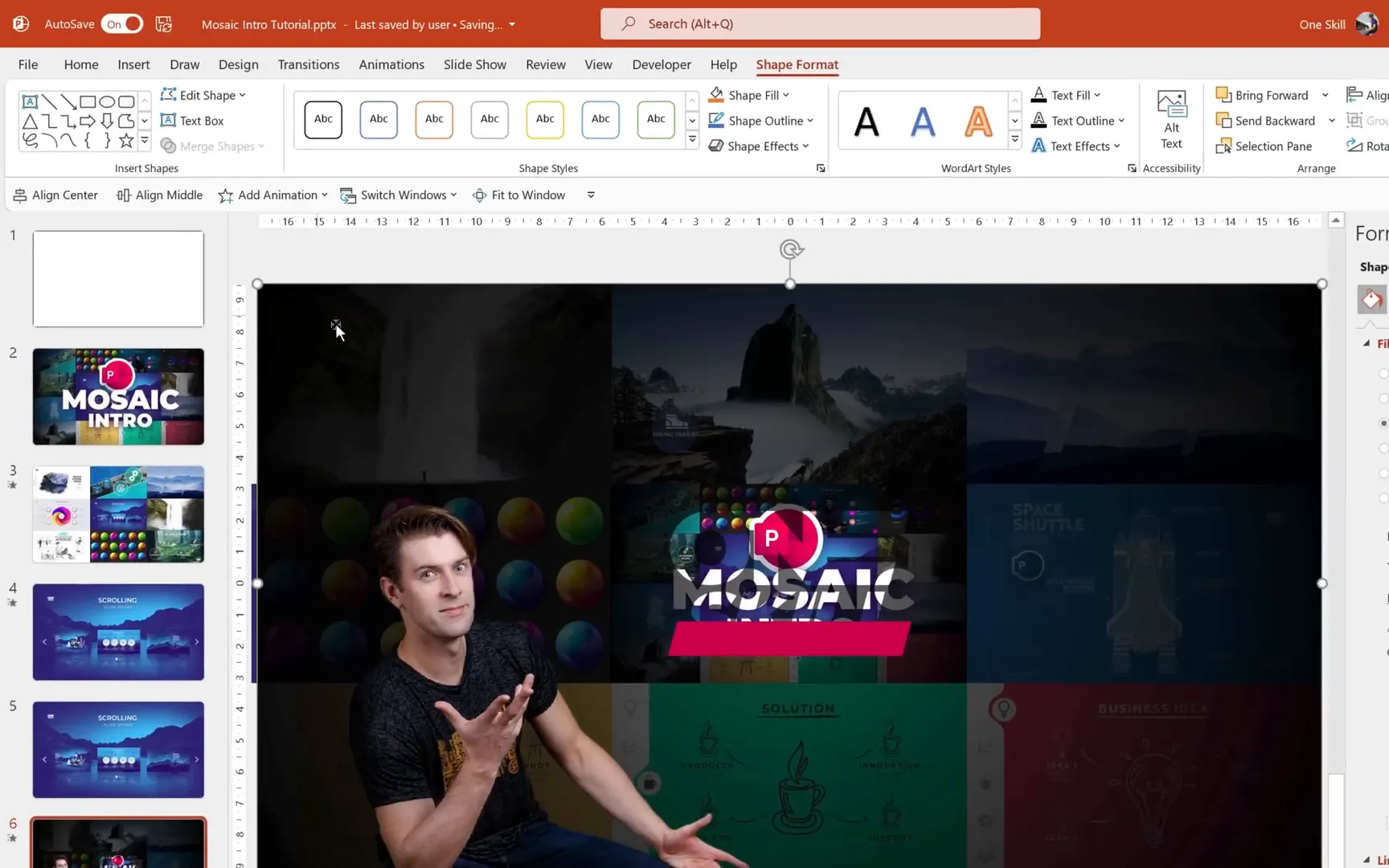The width and height of the screenshot is (1389, 868).
Task: Click the Alt Text button
Action: pyautogui.click(x=1172, y=121)
